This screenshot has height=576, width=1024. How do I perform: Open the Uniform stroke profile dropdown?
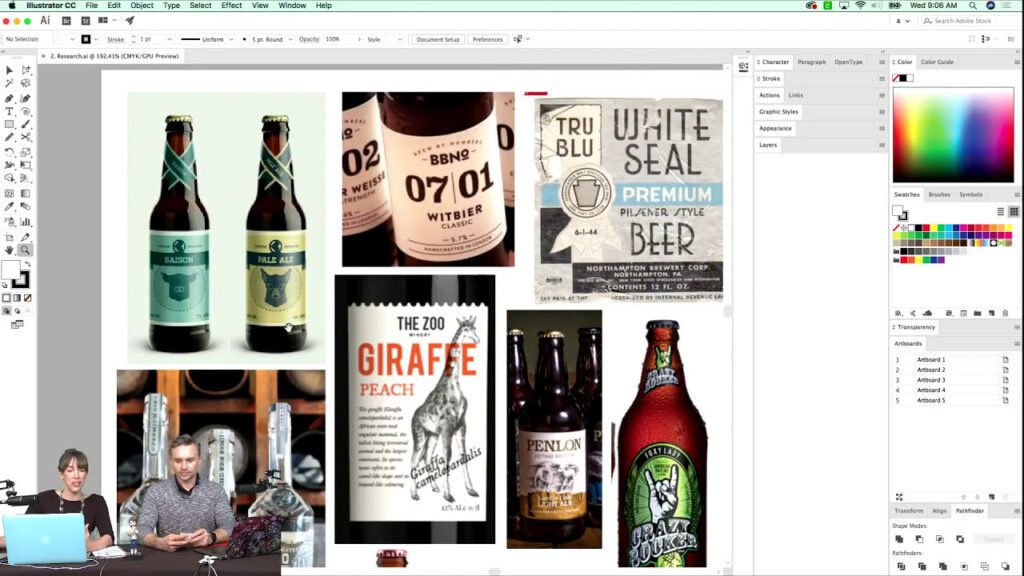pos(231,39)
